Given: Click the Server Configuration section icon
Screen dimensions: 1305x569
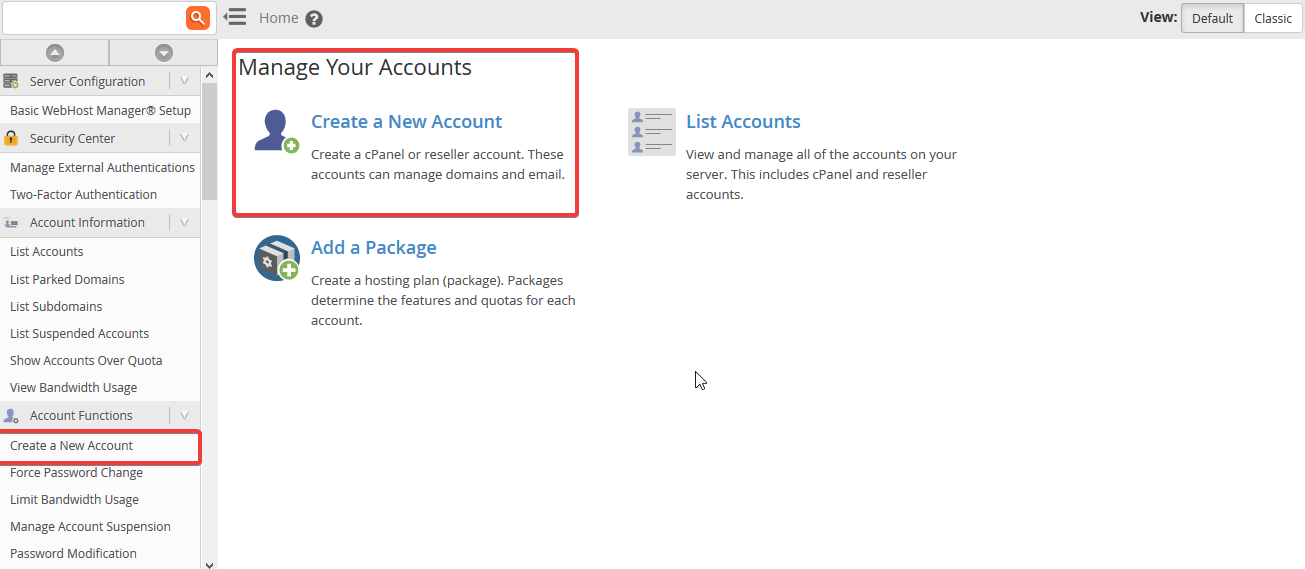Looking at the screenshot, I should 11,81.
